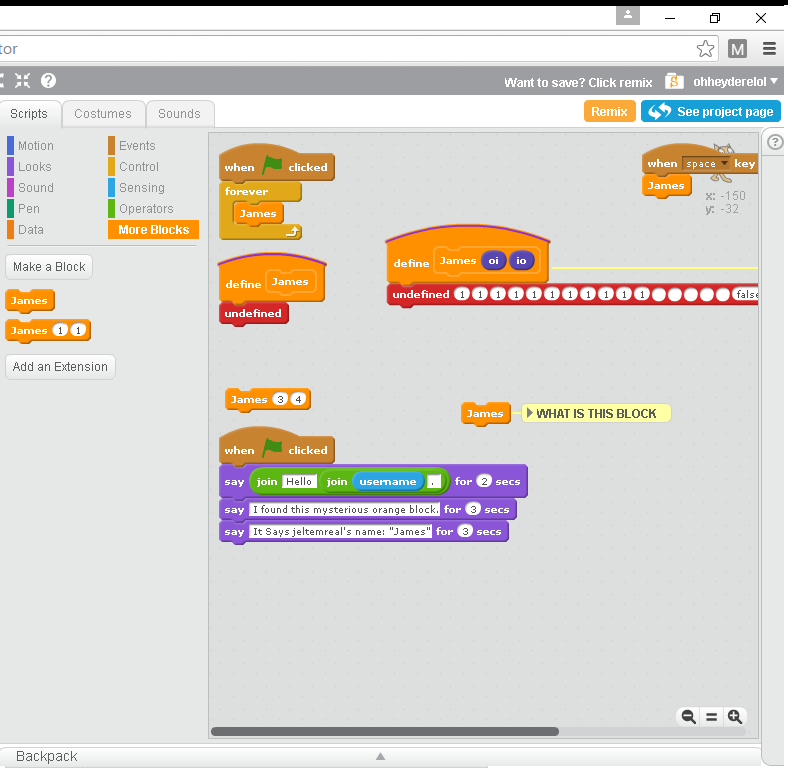This screenshot has width=788, height=768.
Task: Switch to the Sounds tab
Action: tap(179, 114)
